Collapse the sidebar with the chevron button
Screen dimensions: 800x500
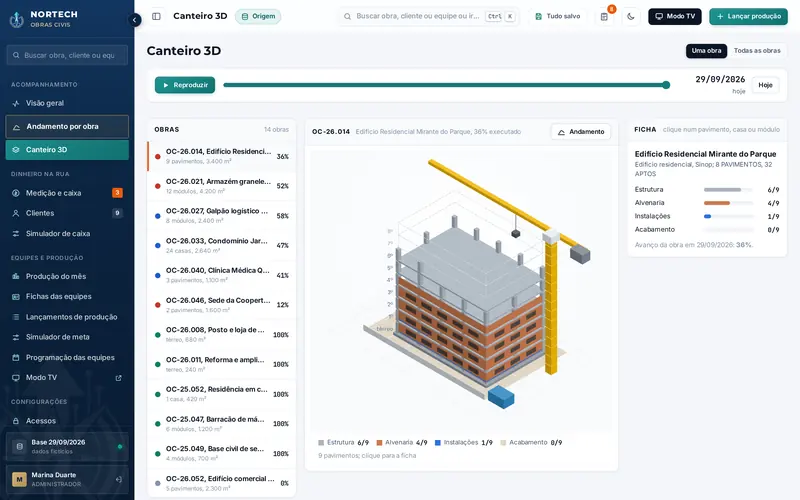(x=134, y=20)
